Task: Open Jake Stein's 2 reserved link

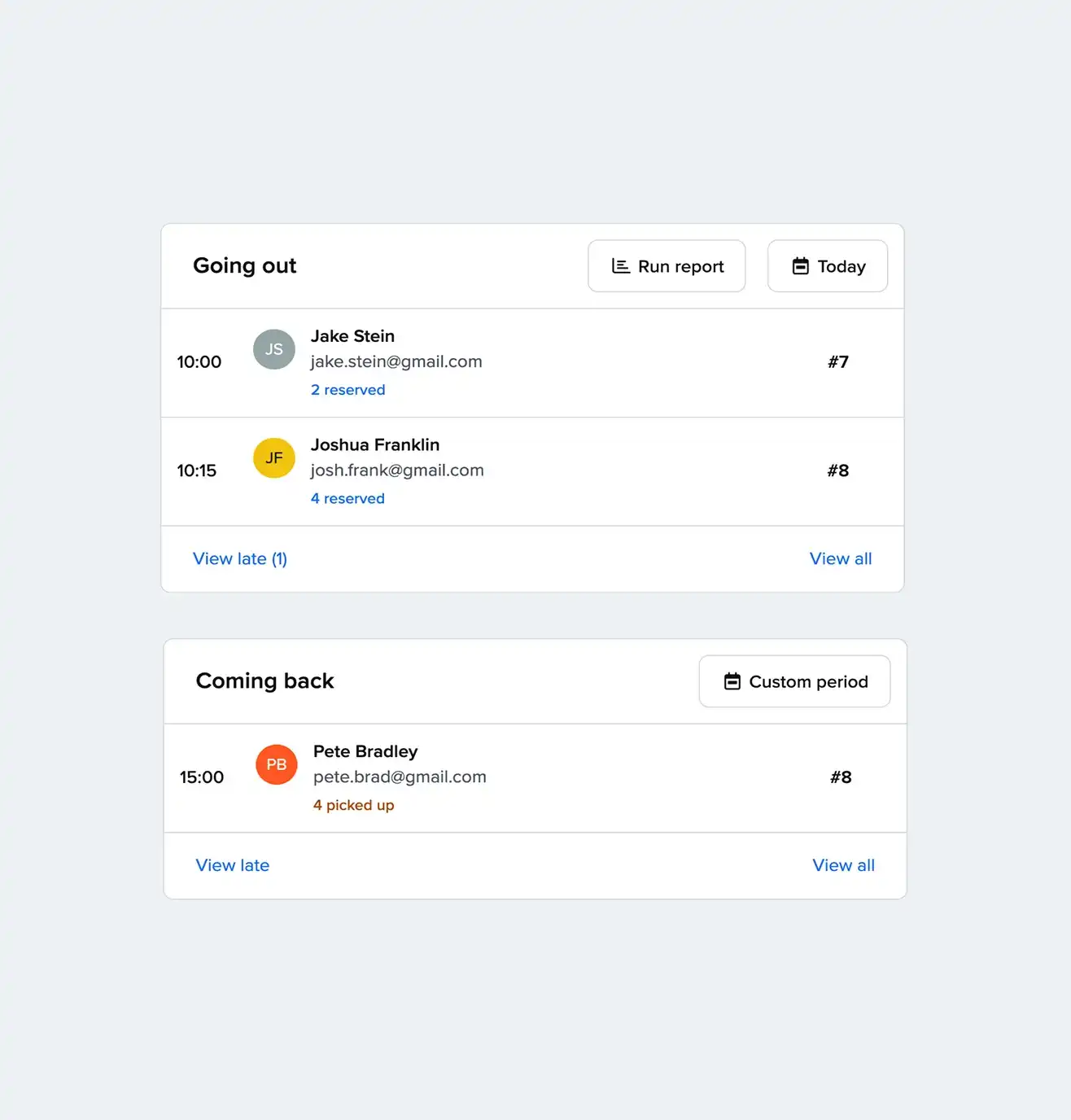Action: 348,390
